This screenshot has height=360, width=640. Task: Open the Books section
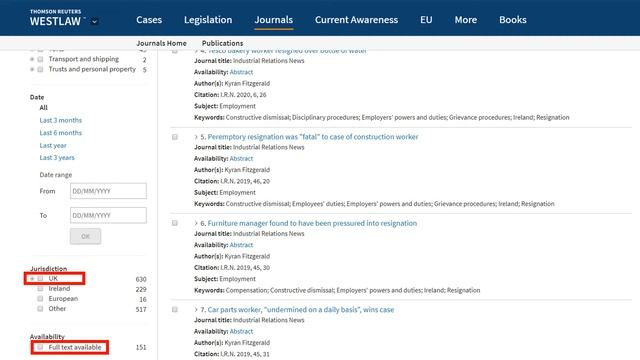click(513, 20)
